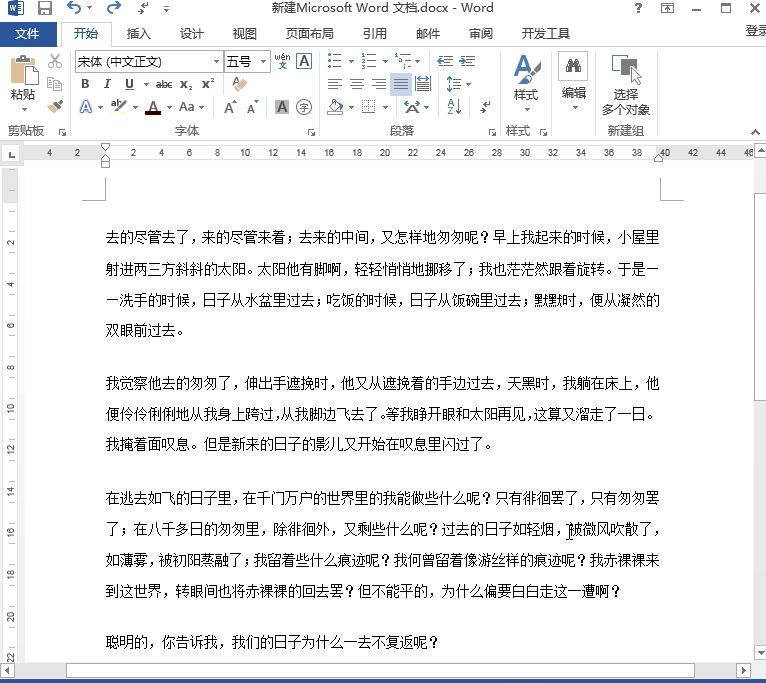The height and width of the screenshot is (683, 766).
Task: Save the document with the floppy disk icon
Action: pyautogui.click(x=45, y=8)
